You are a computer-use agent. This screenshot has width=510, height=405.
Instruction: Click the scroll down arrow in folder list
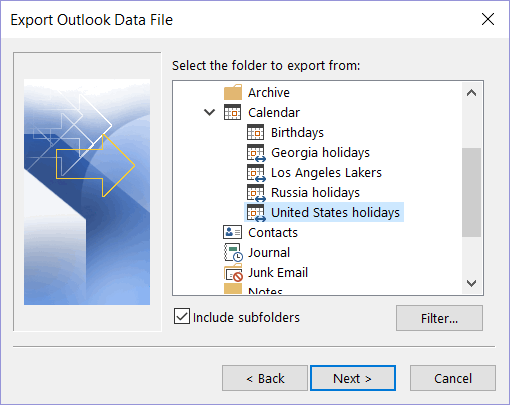tap(471, 283)
